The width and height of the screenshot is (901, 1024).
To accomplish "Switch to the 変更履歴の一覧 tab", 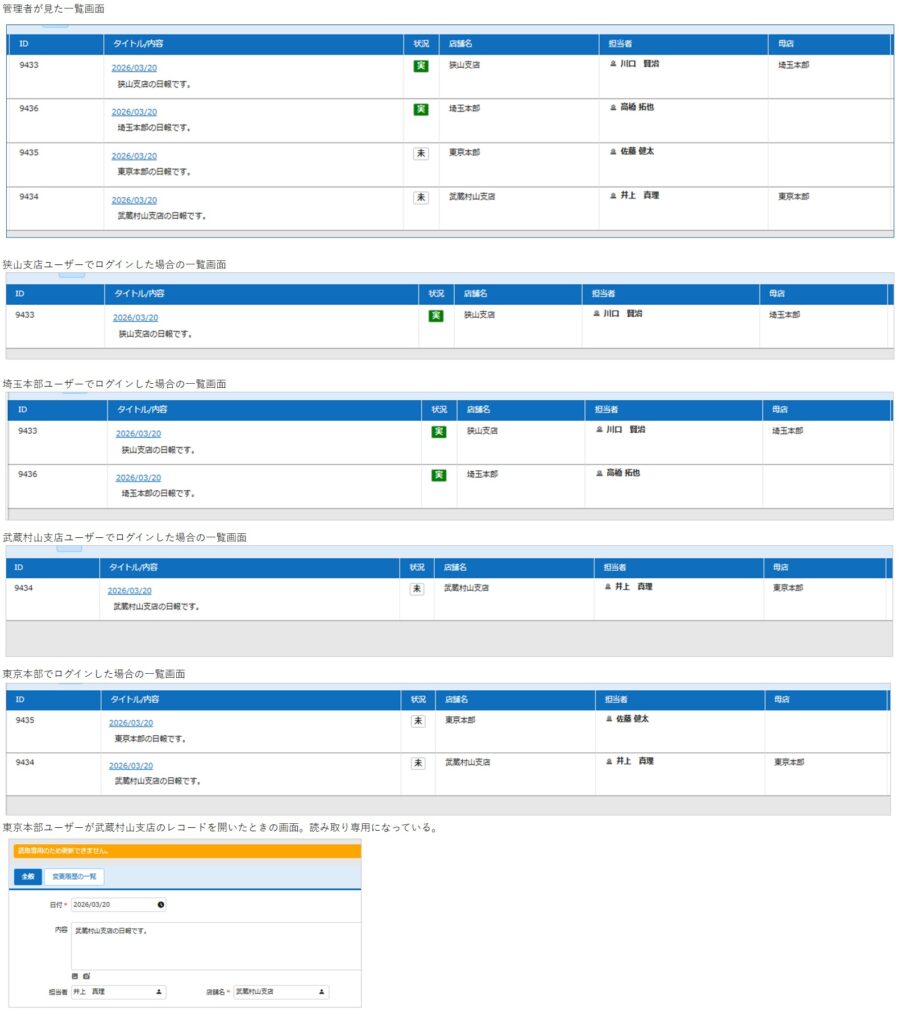I will (75, 876).
